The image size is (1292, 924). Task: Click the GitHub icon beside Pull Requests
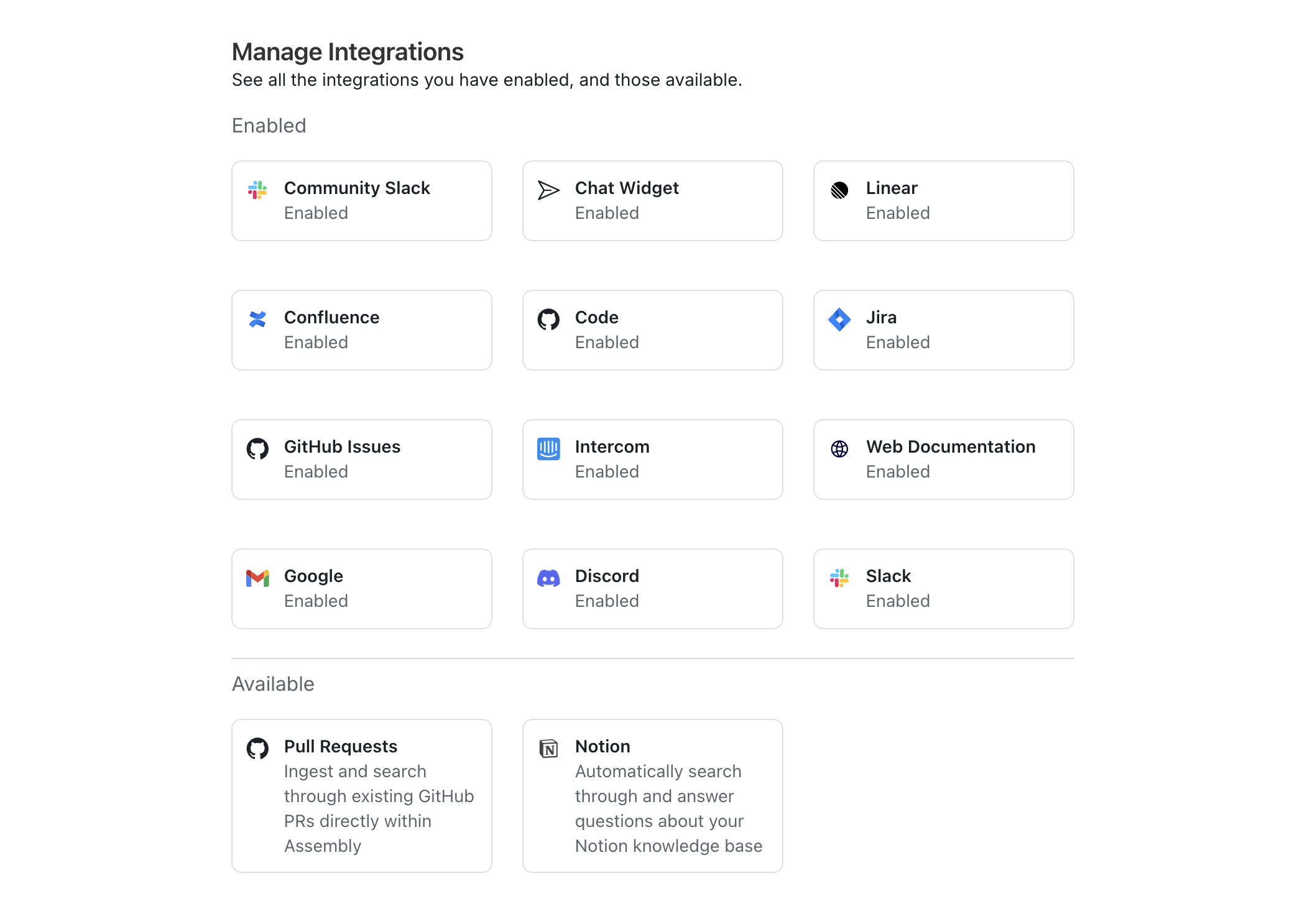(257, 749)
